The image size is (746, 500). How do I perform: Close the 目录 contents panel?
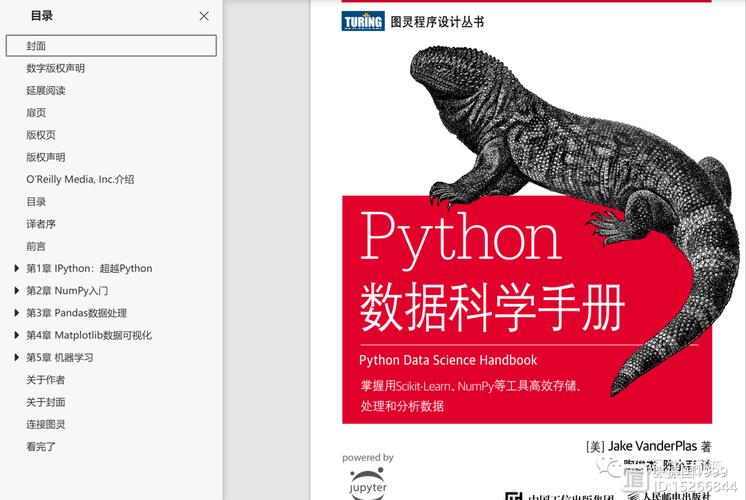click(204, 16)
